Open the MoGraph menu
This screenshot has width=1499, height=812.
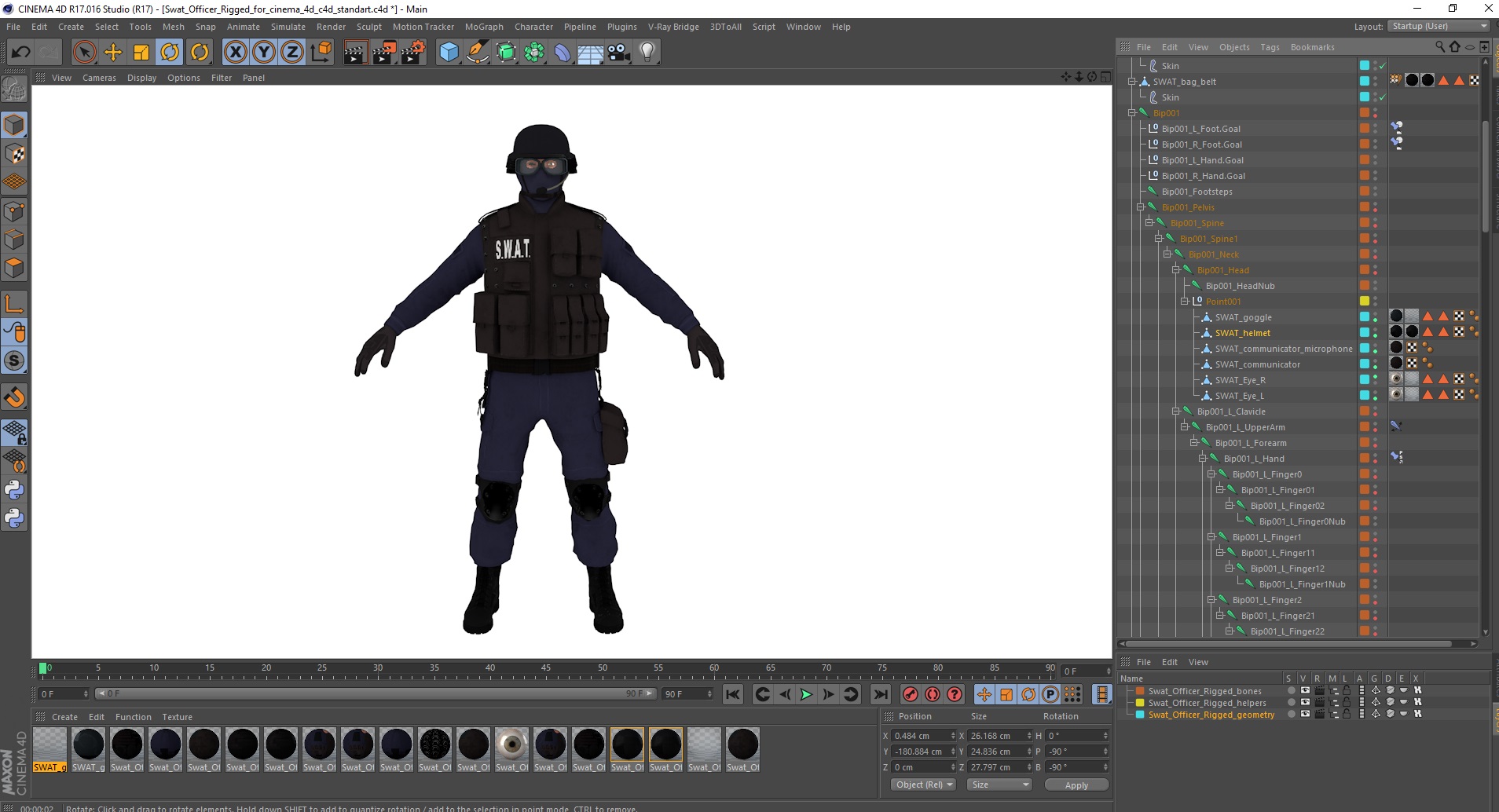pyautogui.click(x=484, y=27)
